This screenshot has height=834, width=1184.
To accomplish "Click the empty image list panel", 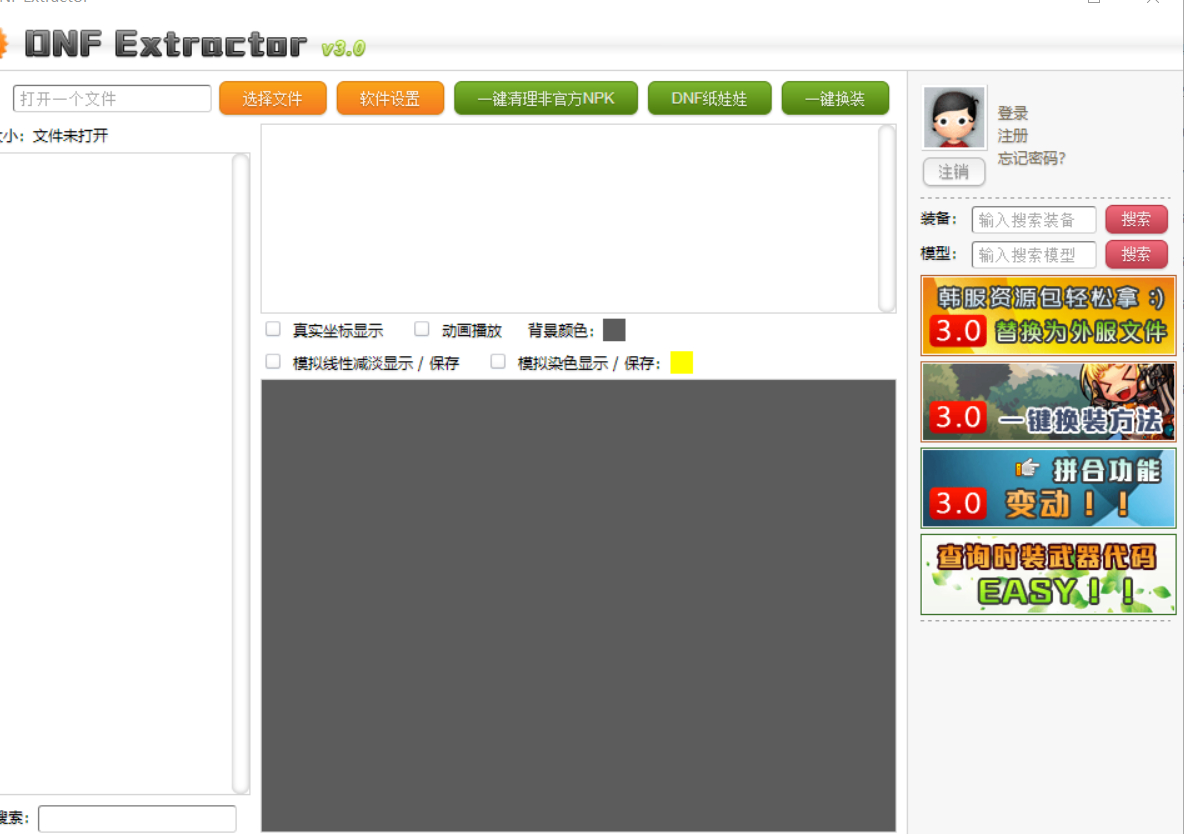I will click(x=570, y=218).
